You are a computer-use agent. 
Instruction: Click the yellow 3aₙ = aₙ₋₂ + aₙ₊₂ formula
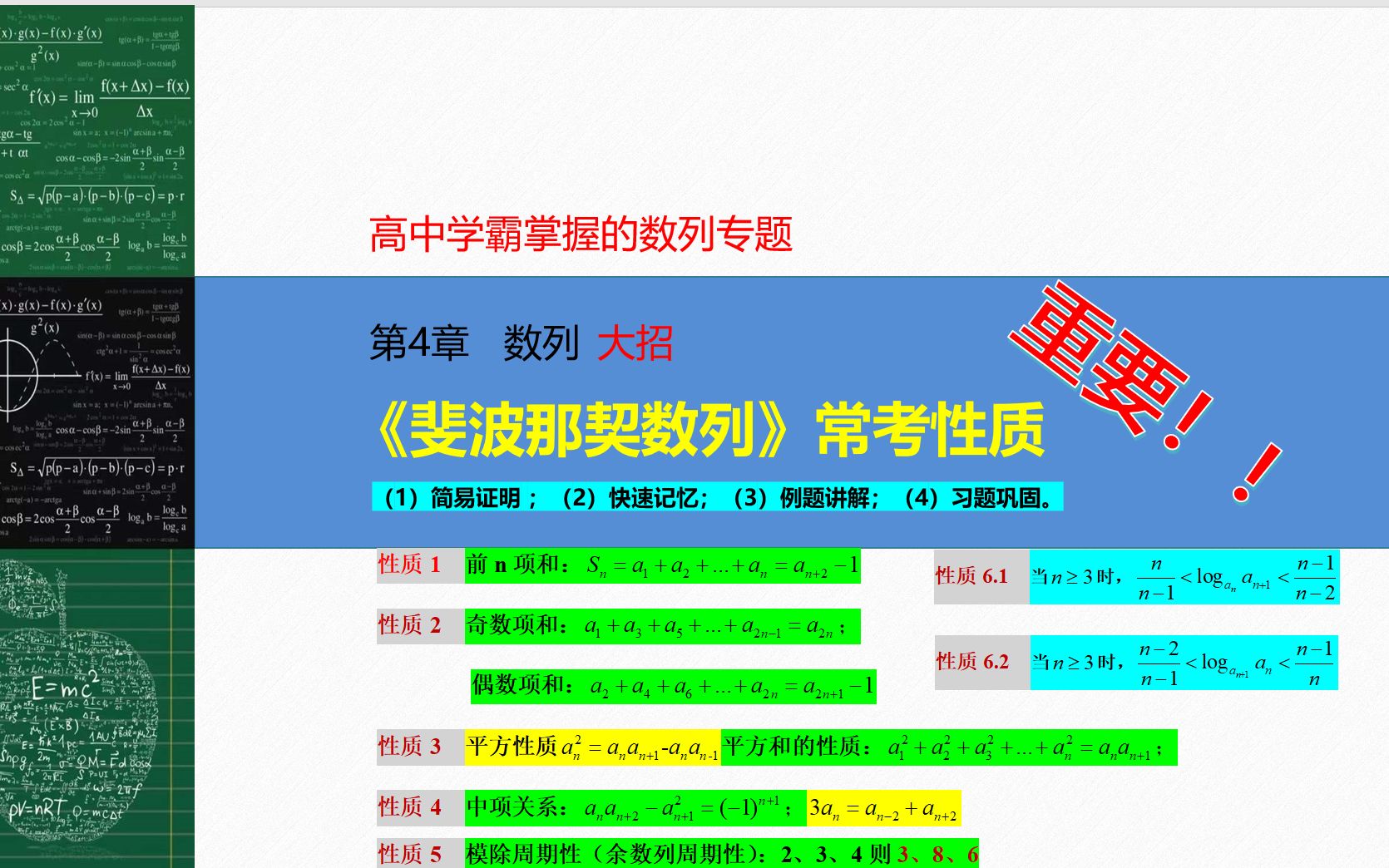(884, 807)
